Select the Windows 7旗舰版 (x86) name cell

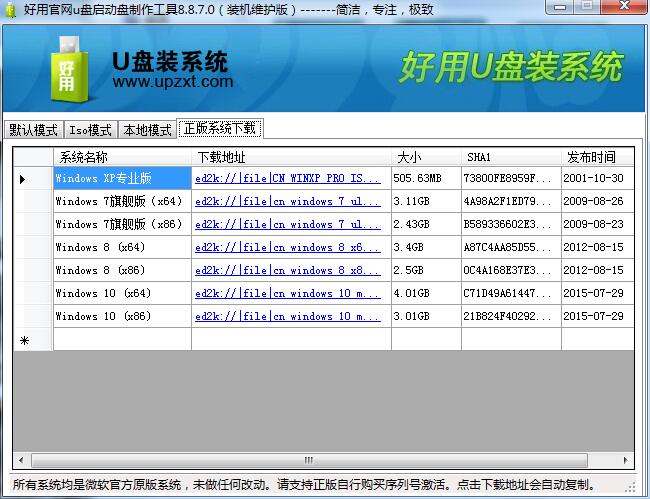pos(123,224)
